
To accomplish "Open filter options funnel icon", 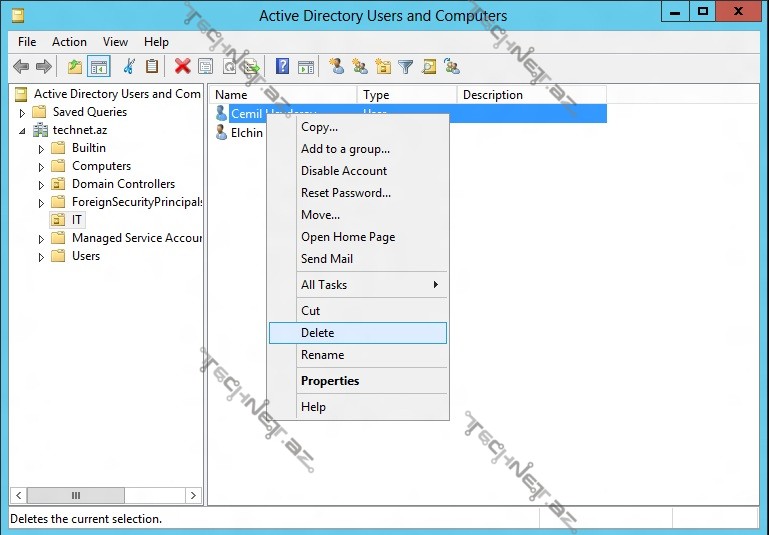I will point(406,66).
